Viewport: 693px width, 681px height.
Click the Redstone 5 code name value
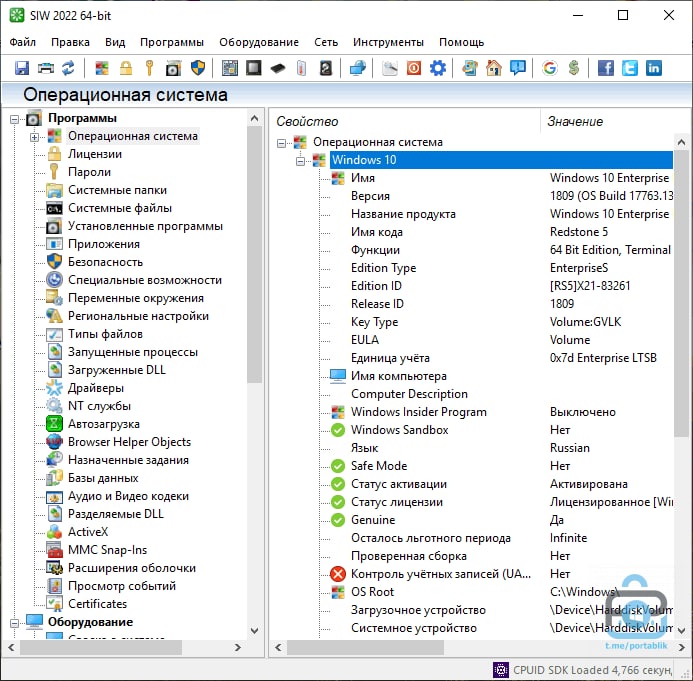click(x=579, y=232)
